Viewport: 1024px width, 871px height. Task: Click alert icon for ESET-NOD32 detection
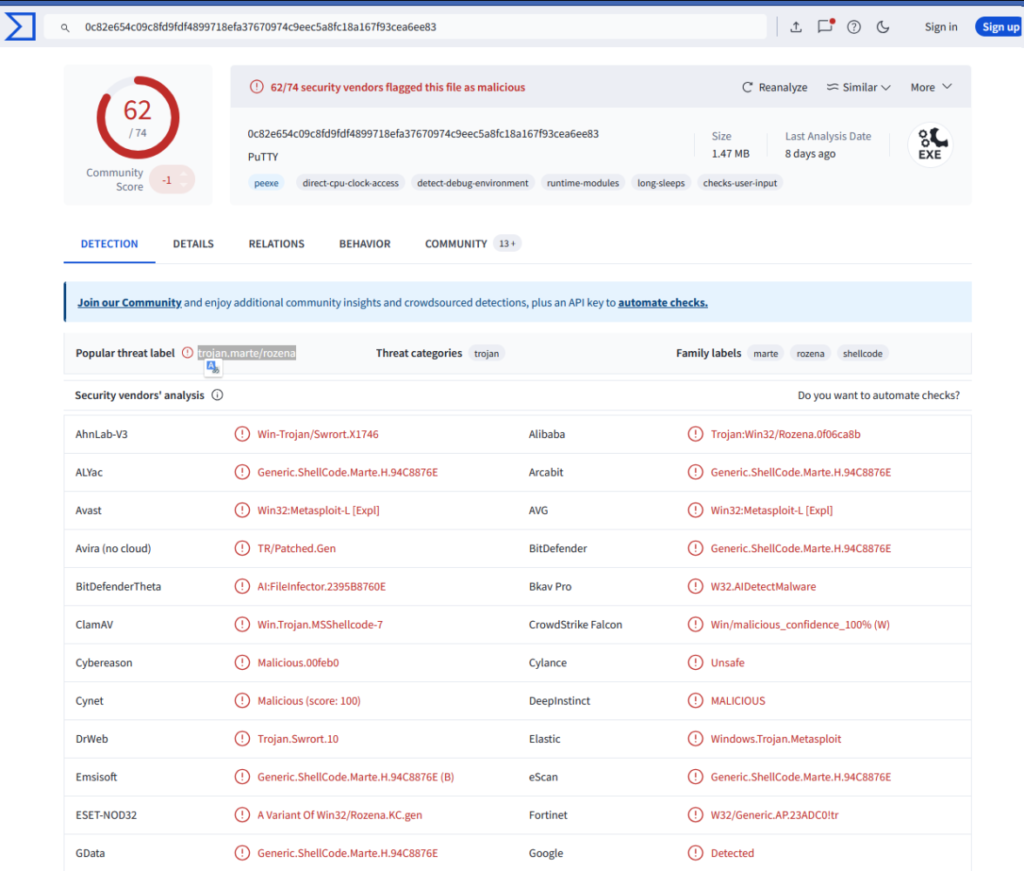pyautogui.click(x=242, y=815)
